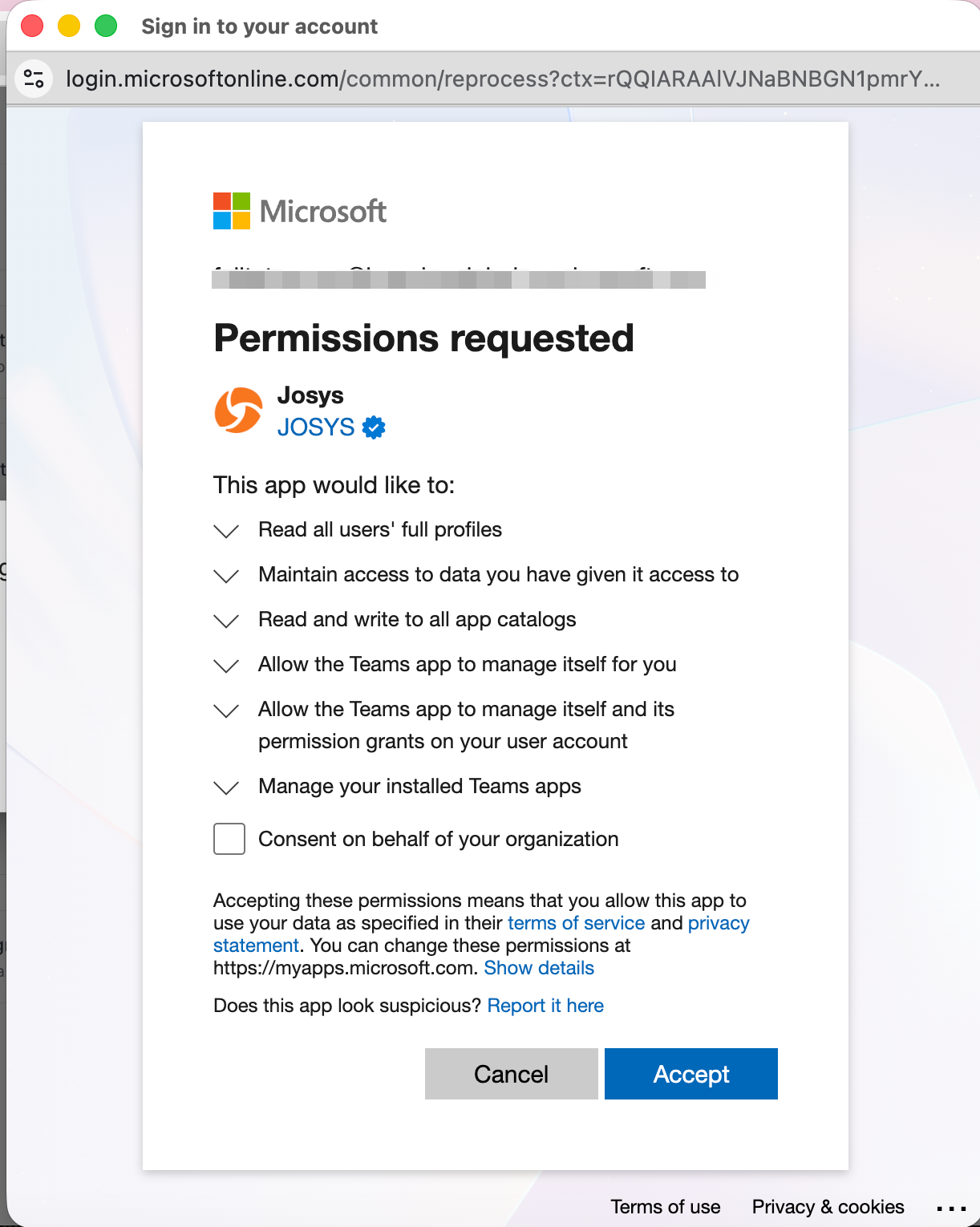980x1227 pixels.
Task: Click the Show details link
Action: point(539,968)
